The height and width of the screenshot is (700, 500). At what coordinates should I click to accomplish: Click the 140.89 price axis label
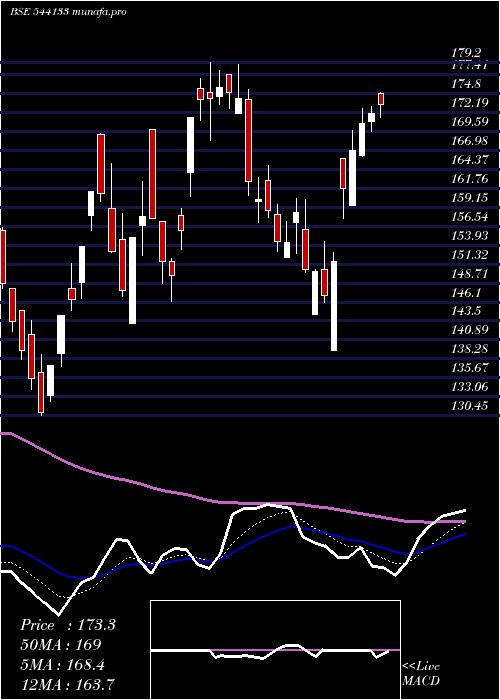[469, 330]
